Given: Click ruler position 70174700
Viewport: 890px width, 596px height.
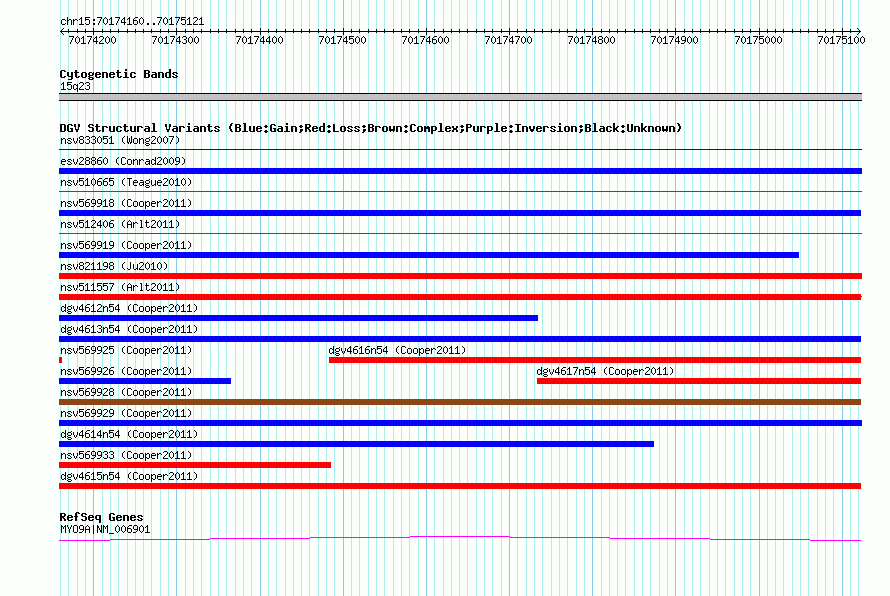Looking at the screenshot, I should coord(509,40).
